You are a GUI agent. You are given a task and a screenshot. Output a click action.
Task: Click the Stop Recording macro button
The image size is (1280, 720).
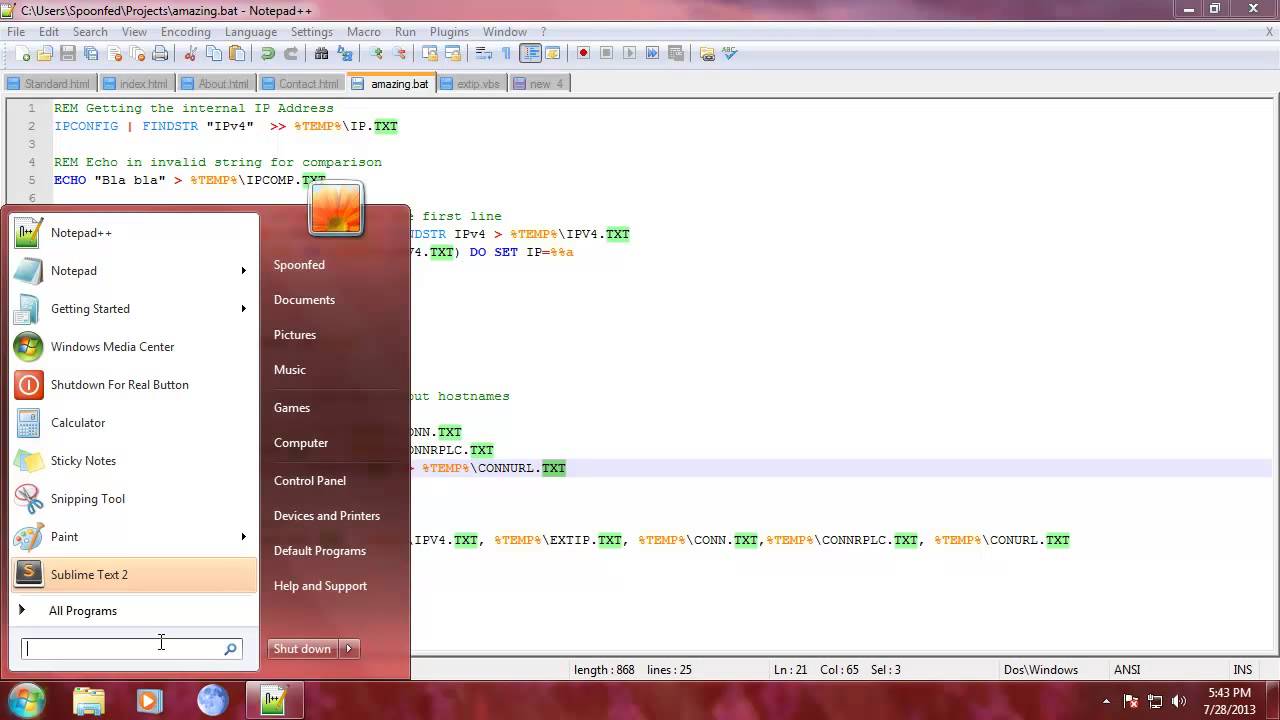click(606, 54)
